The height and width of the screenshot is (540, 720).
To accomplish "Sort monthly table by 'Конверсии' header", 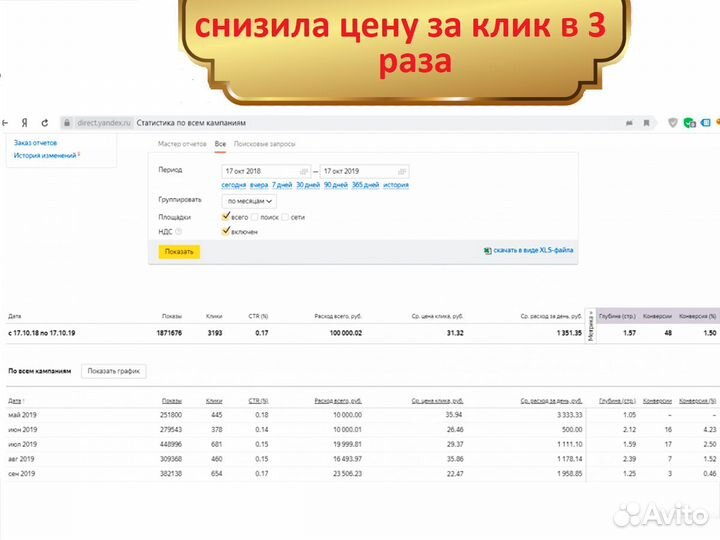I will click(657, 401).
